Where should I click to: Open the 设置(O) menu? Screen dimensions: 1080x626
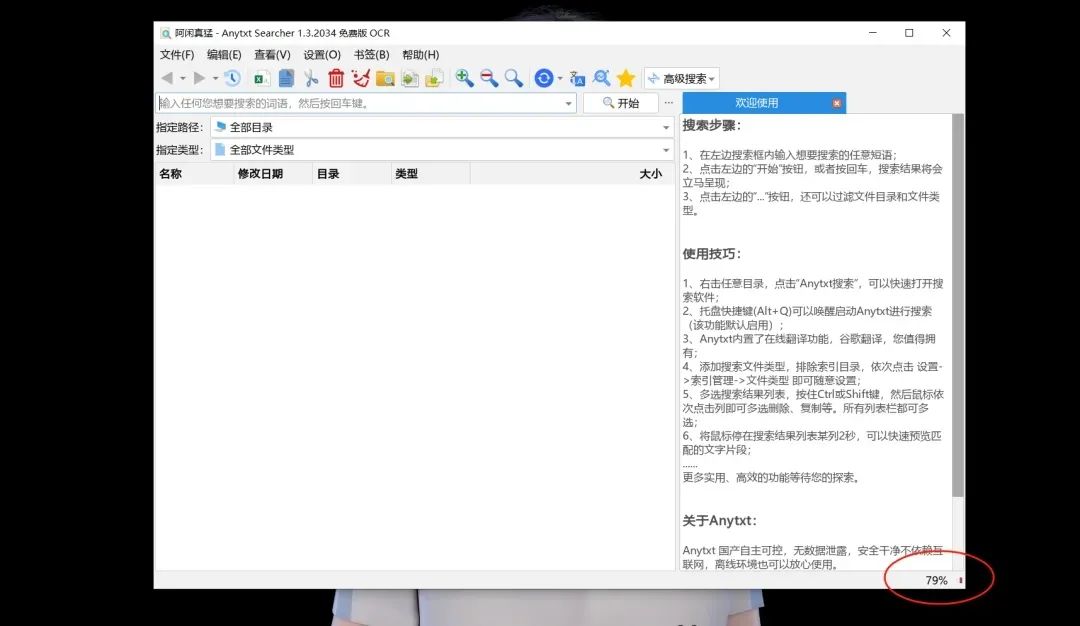coord(322,54)
